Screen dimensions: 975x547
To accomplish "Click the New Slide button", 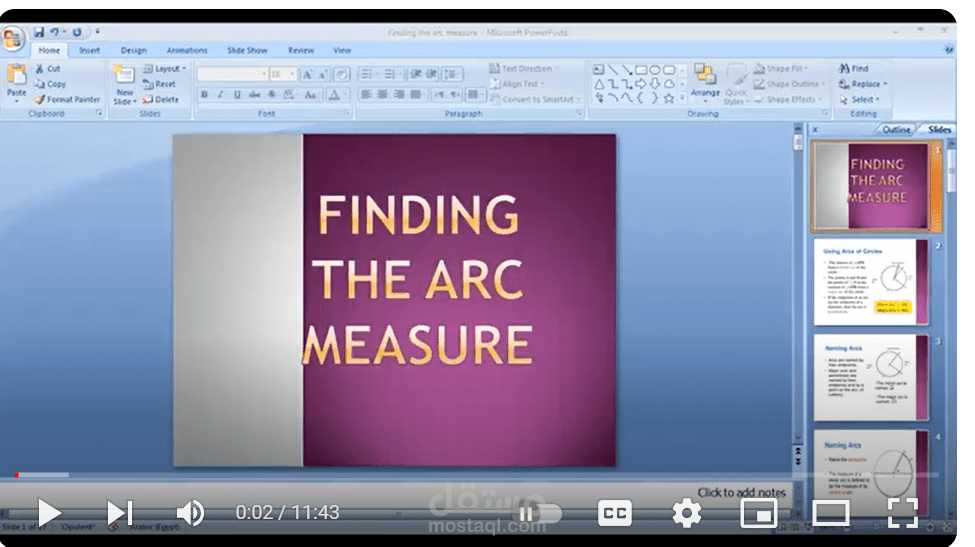I will tap(124, 85).
